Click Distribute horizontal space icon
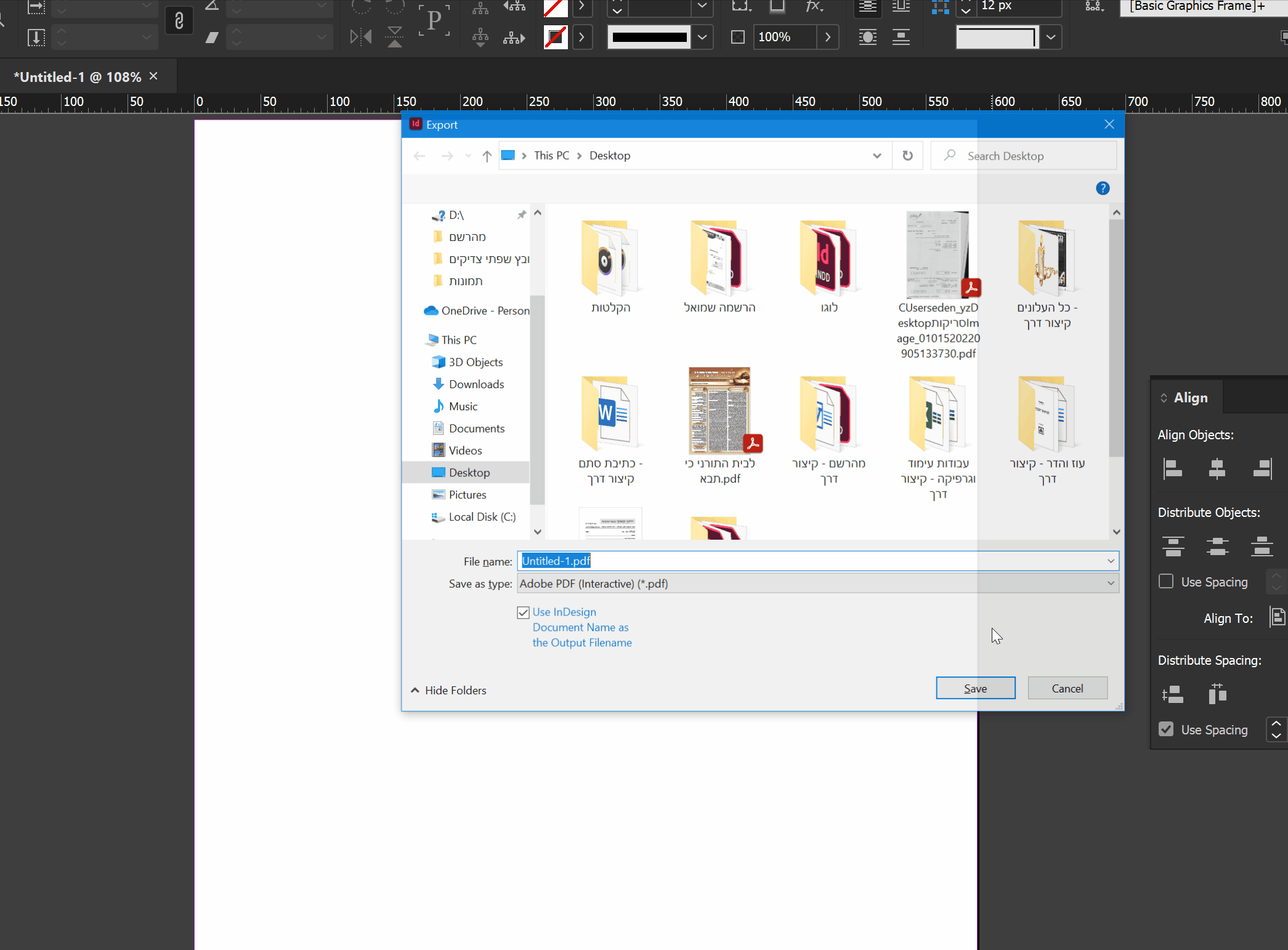 tap(1217, 694)
